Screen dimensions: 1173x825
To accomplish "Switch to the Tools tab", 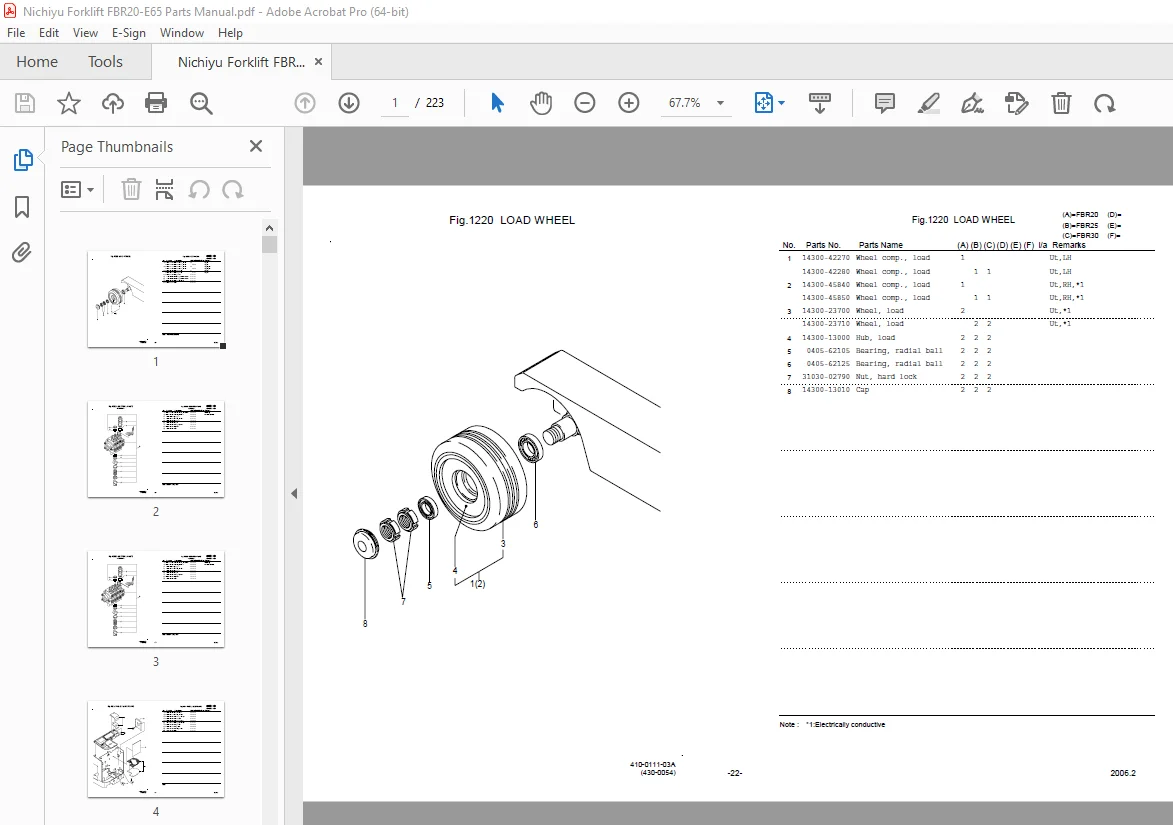I will (105, 62).
